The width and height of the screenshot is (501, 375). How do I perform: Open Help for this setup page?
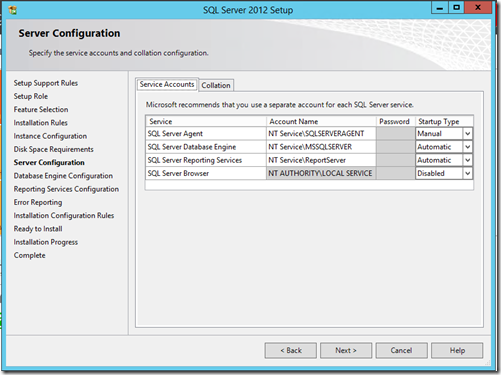tap(457, 350)
